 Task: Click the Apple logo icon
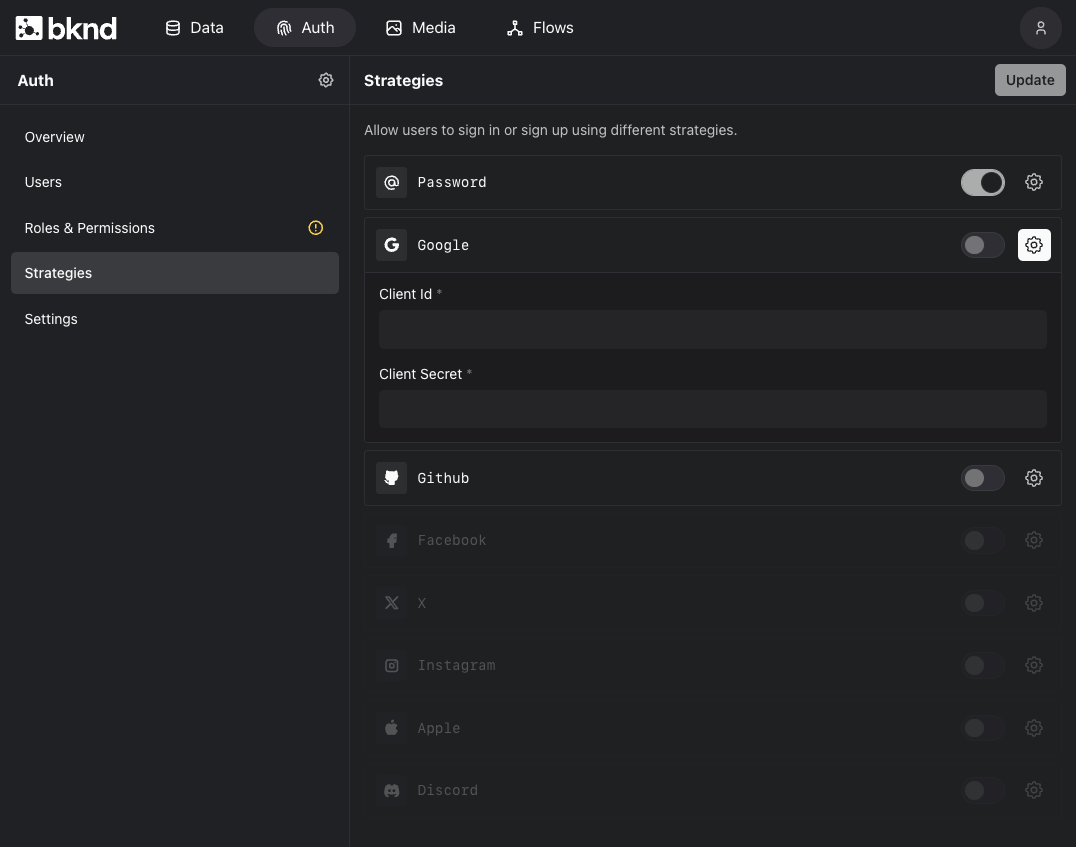(391, 728)
